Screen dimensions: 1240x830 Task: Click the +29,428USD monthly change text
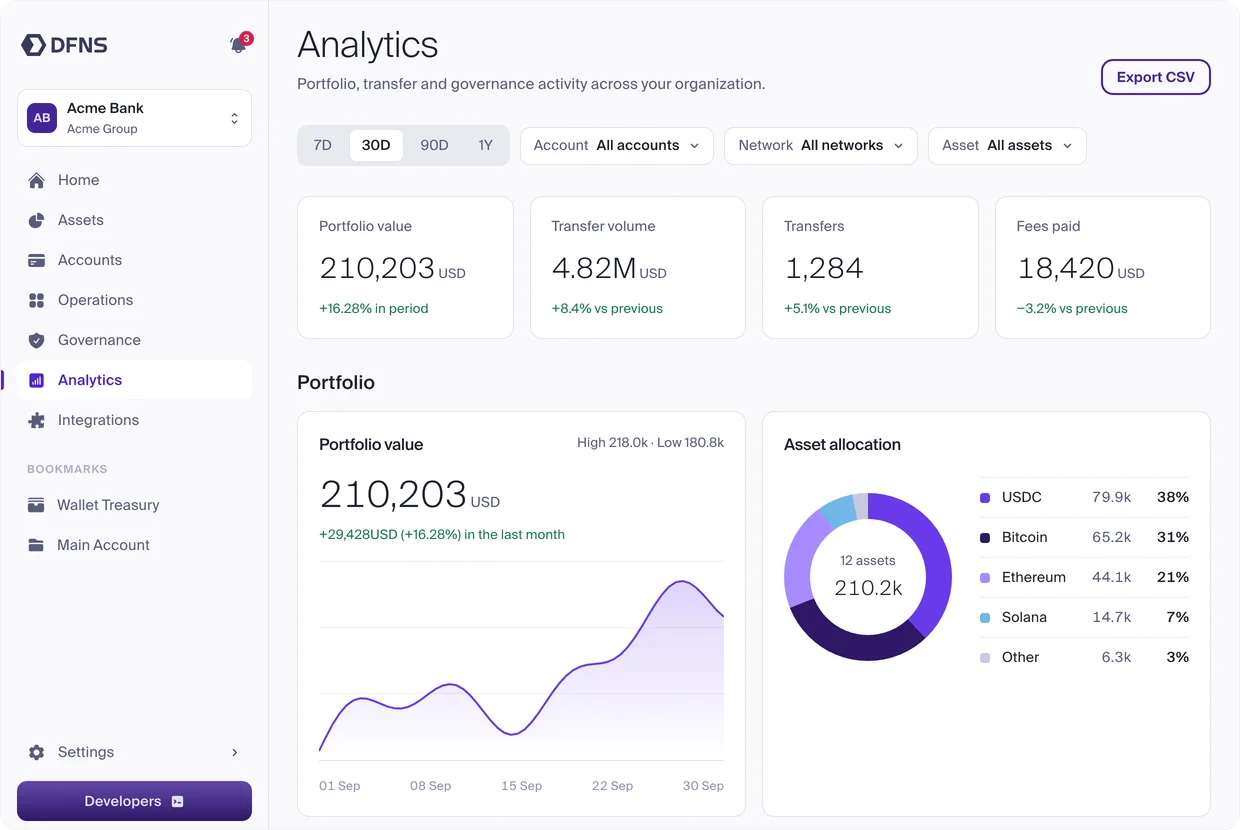click(x=442, y=535)
